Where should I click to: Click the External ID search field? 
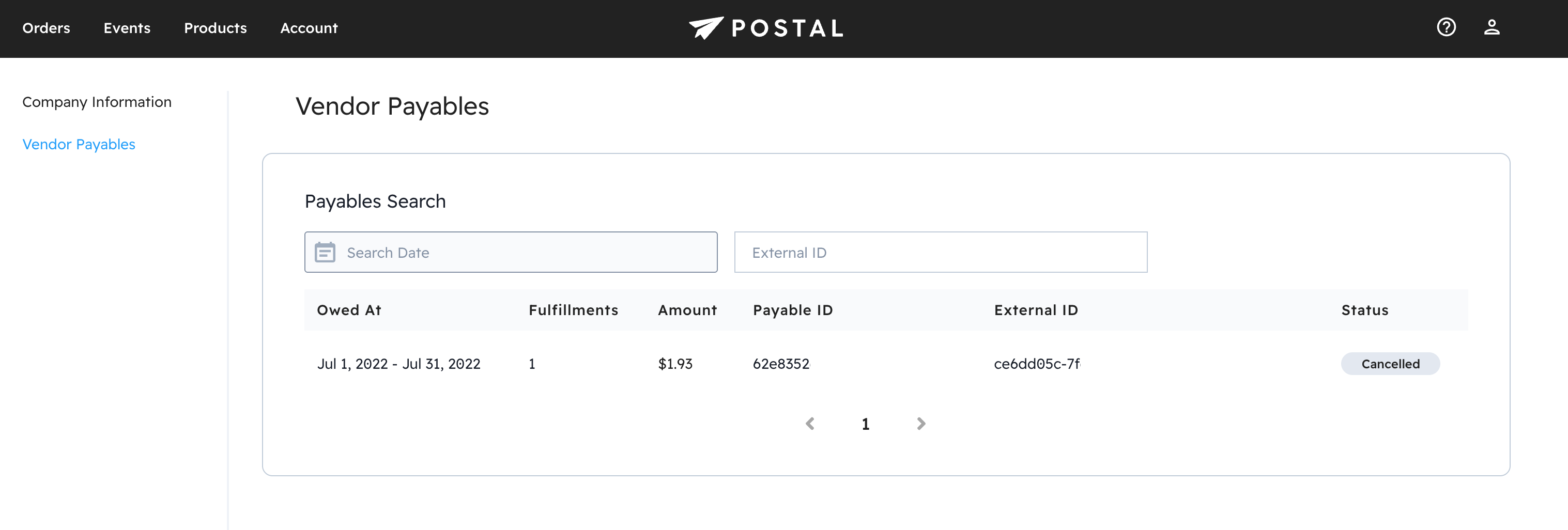(941, 252)
